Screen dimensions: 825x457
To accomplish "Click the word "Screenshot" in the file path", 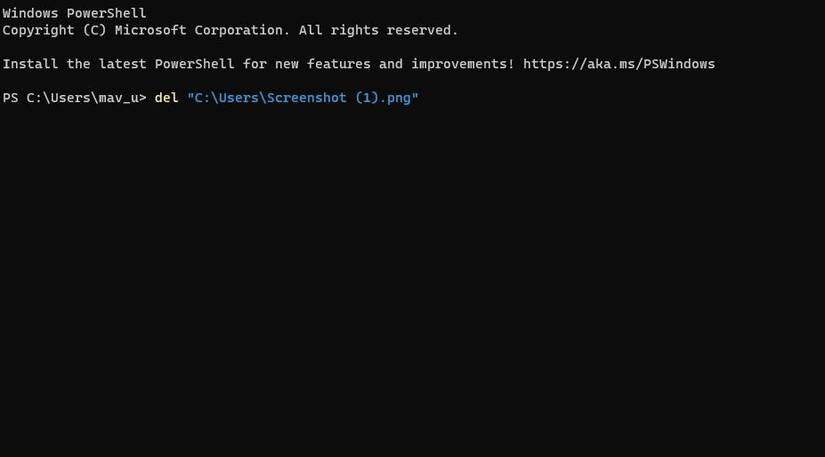I will coord(307,98).
